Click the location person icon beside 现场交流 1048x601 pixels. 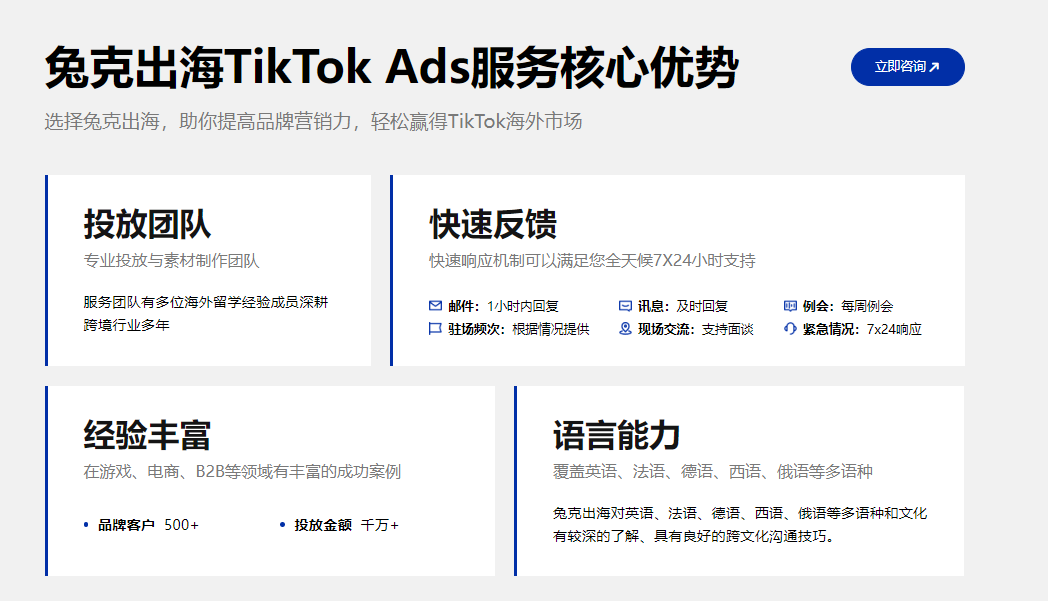pos(625,329)
